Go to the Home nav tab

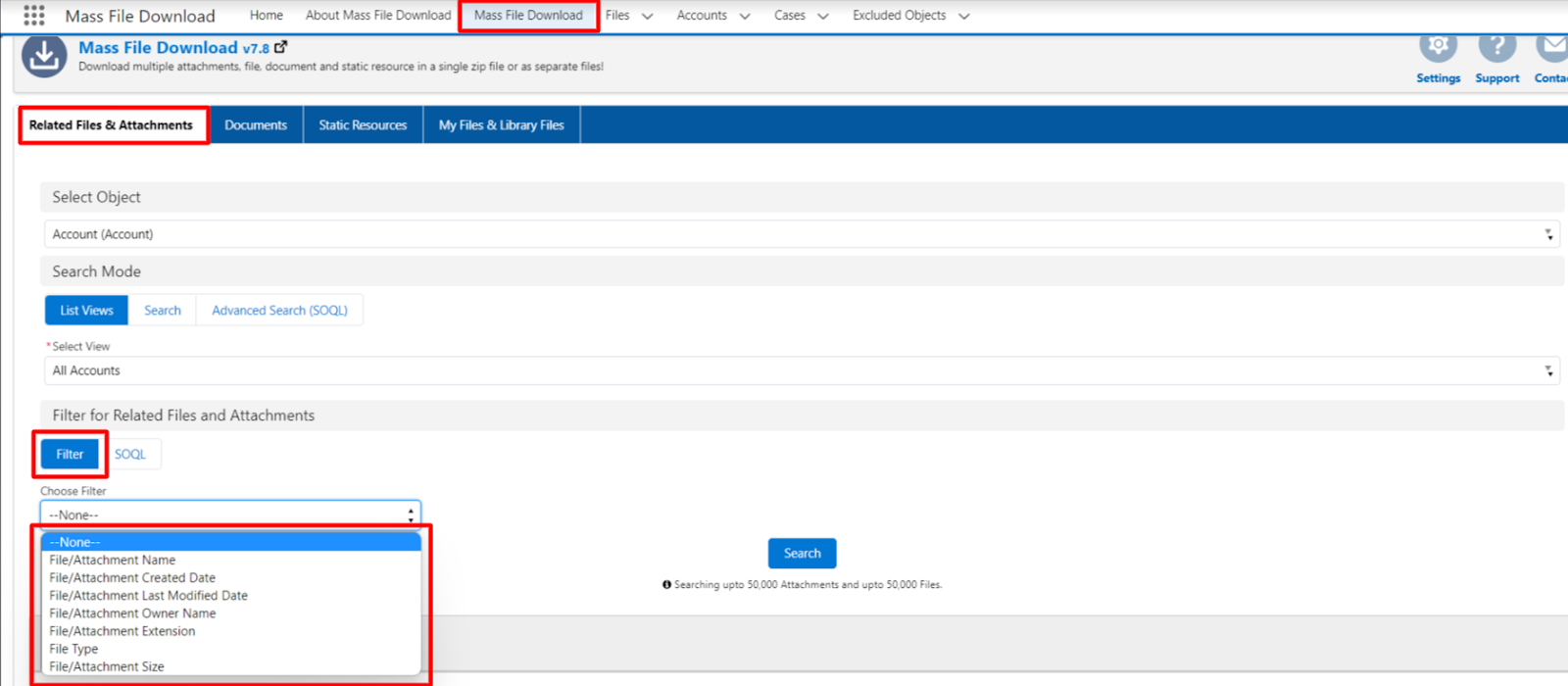[266, 16]
